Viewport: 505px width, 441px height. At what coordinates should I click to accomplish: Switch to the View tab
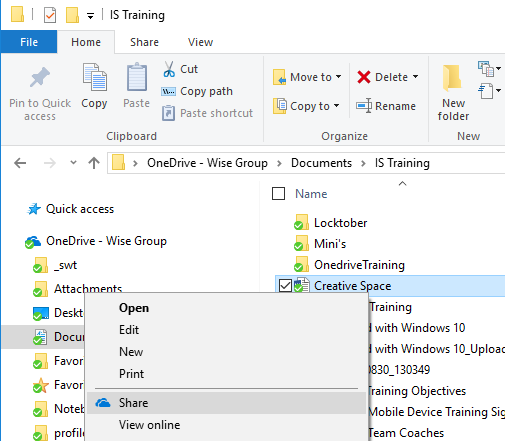click(x=200, y=42)
